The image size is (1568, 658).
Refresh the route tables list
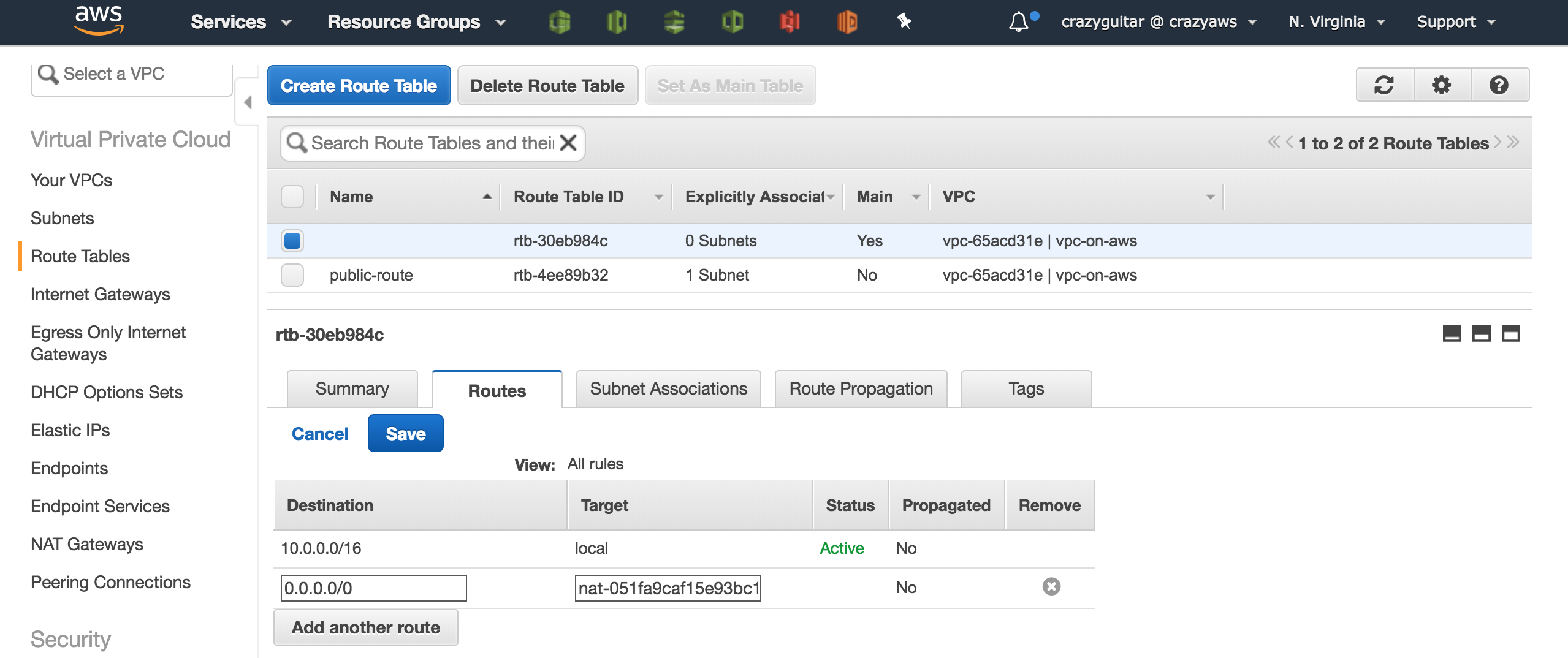point(1384,85)
